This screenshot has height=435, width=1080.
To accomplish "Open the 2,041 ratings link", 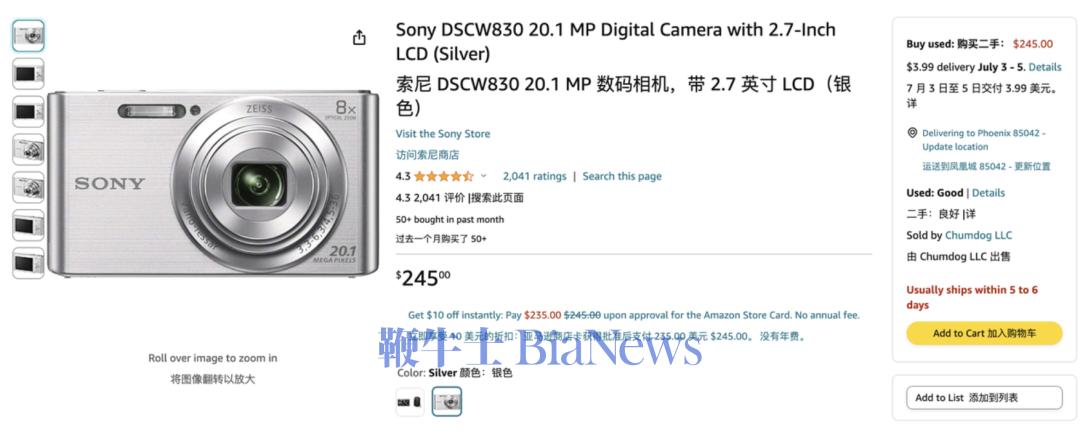I will coord(534,176).
